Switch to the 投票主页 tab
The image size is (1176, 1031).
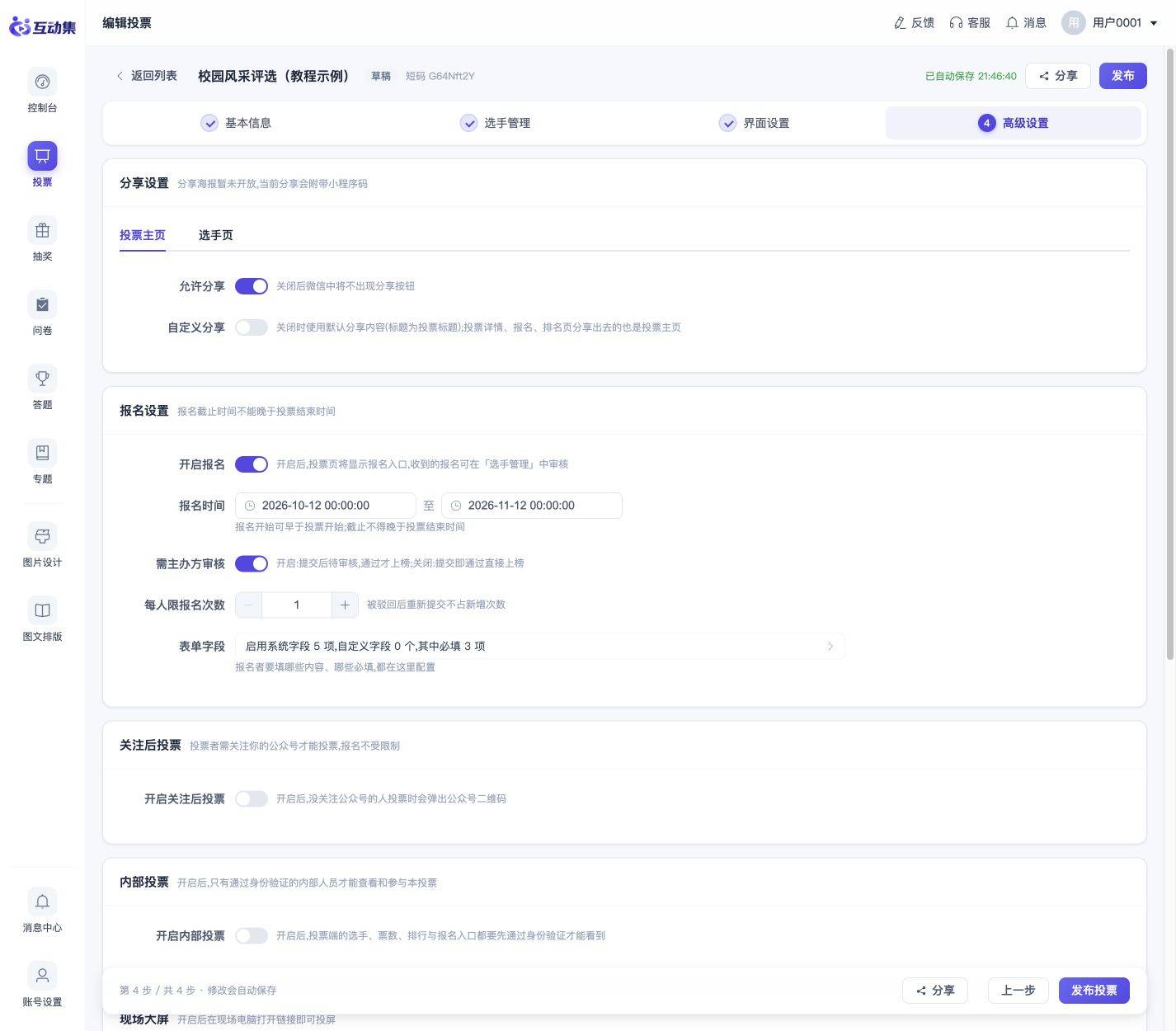pyautogui.click(x=143, y=235)
